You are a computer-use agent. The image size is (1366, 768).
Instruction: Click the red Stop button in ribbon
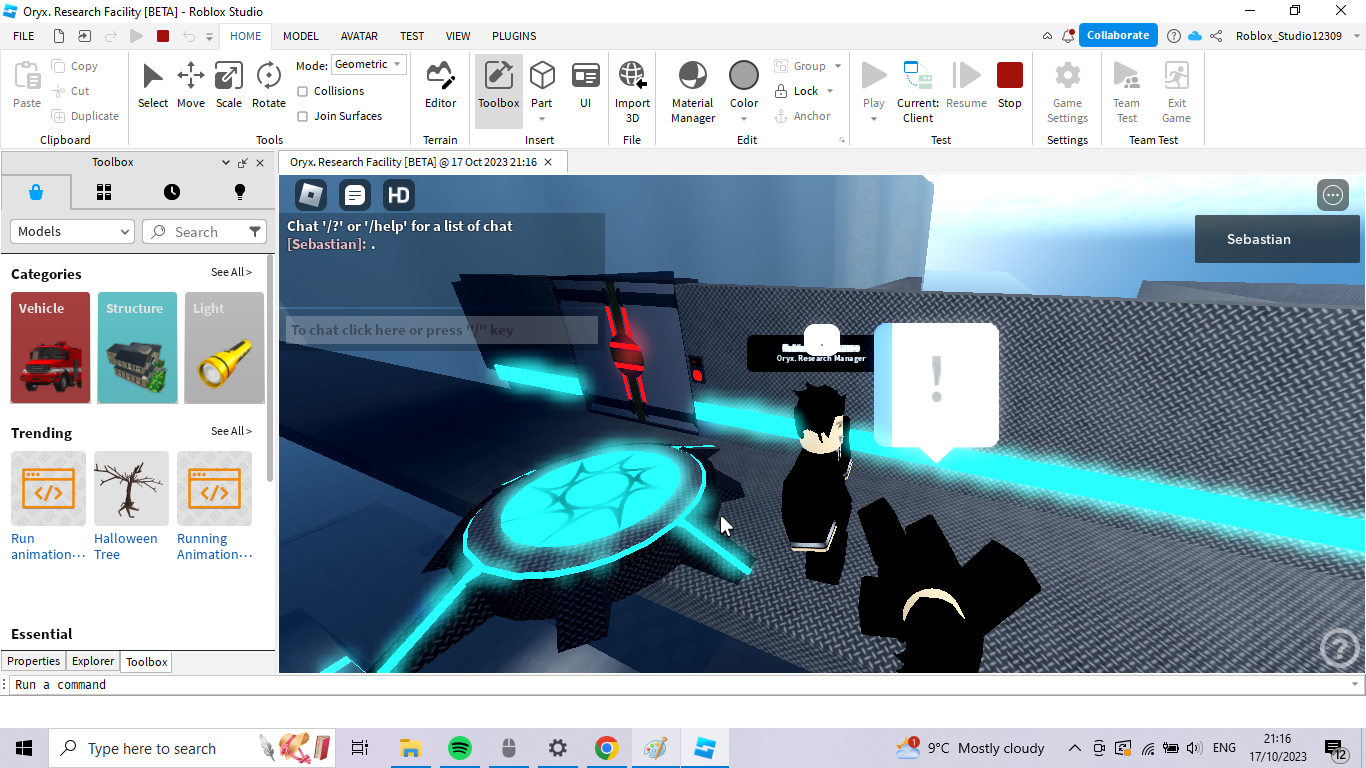pos(1010,86)
